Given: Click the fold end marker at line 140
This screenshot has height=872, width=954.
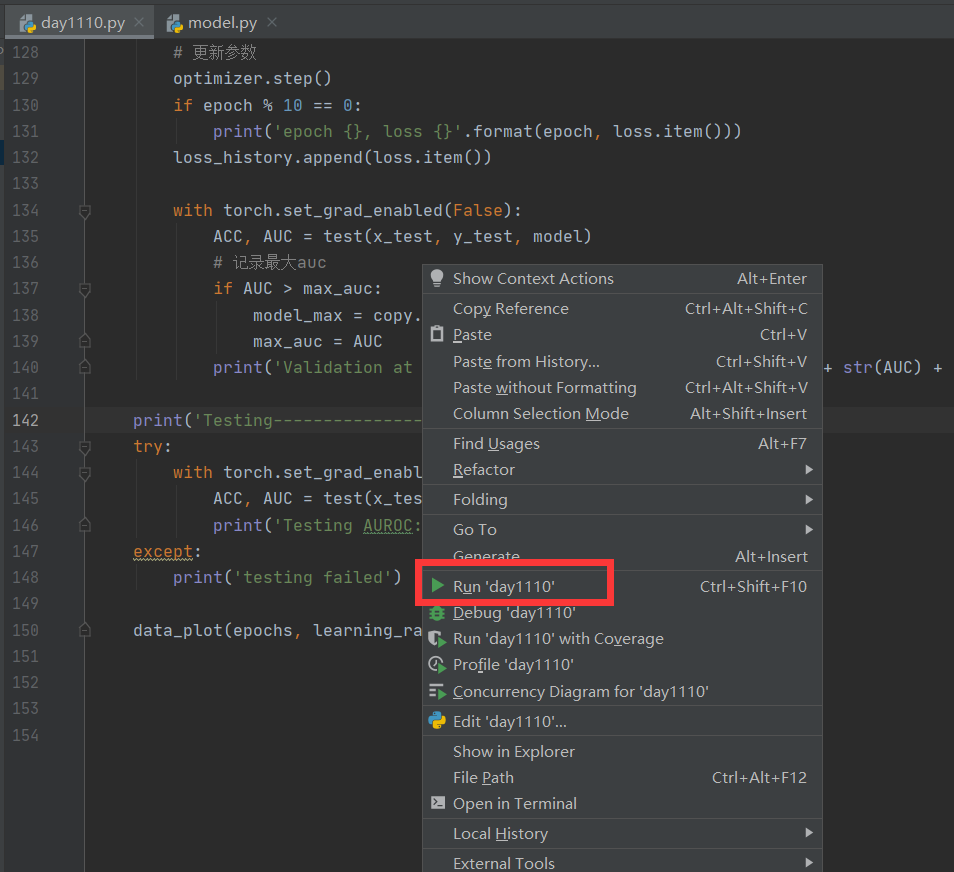Looking at the screenshot, I should [x=85, y=367].
